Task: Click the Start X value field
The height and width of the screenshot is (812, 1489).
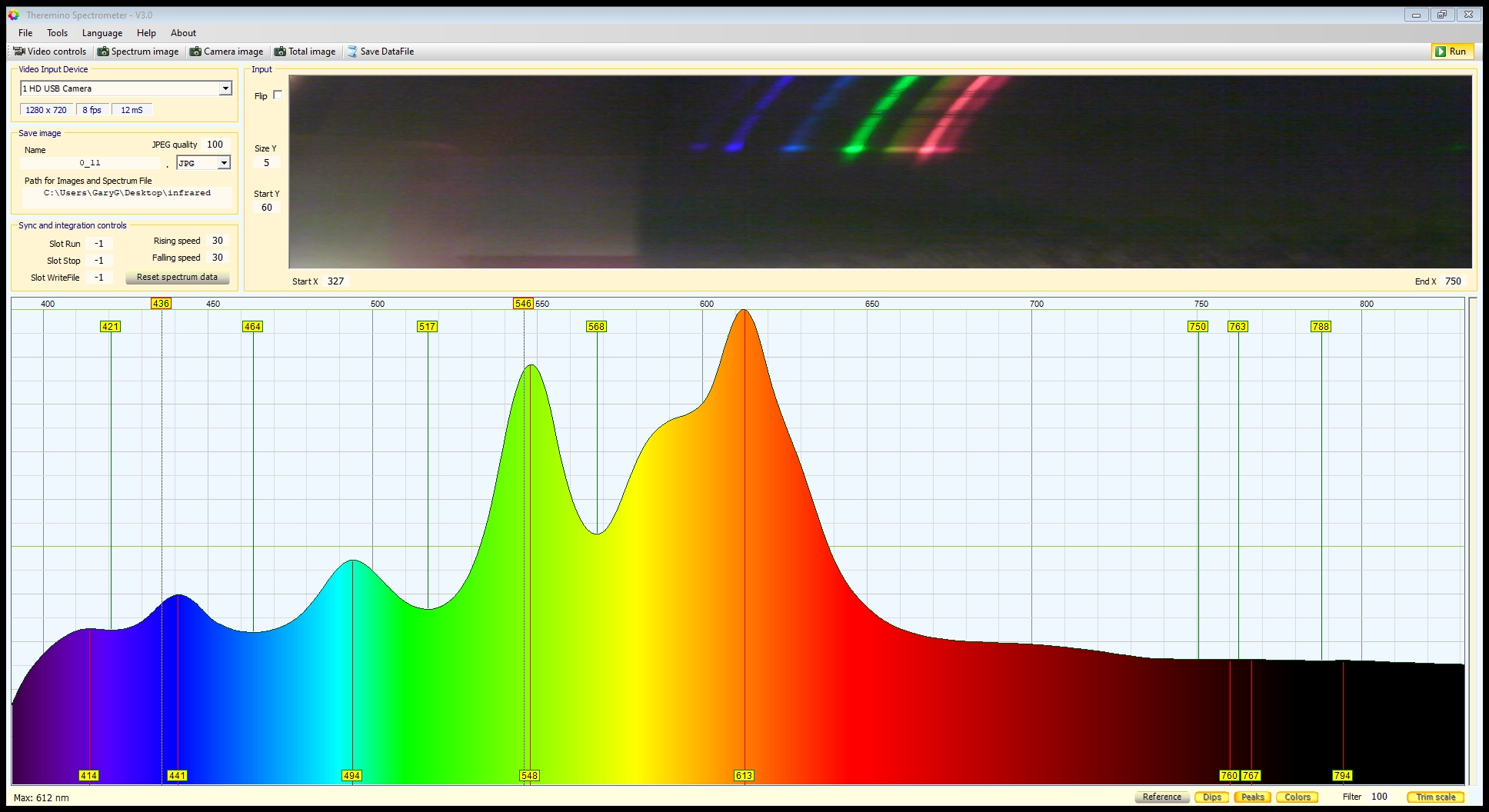Action: [336, 281]
